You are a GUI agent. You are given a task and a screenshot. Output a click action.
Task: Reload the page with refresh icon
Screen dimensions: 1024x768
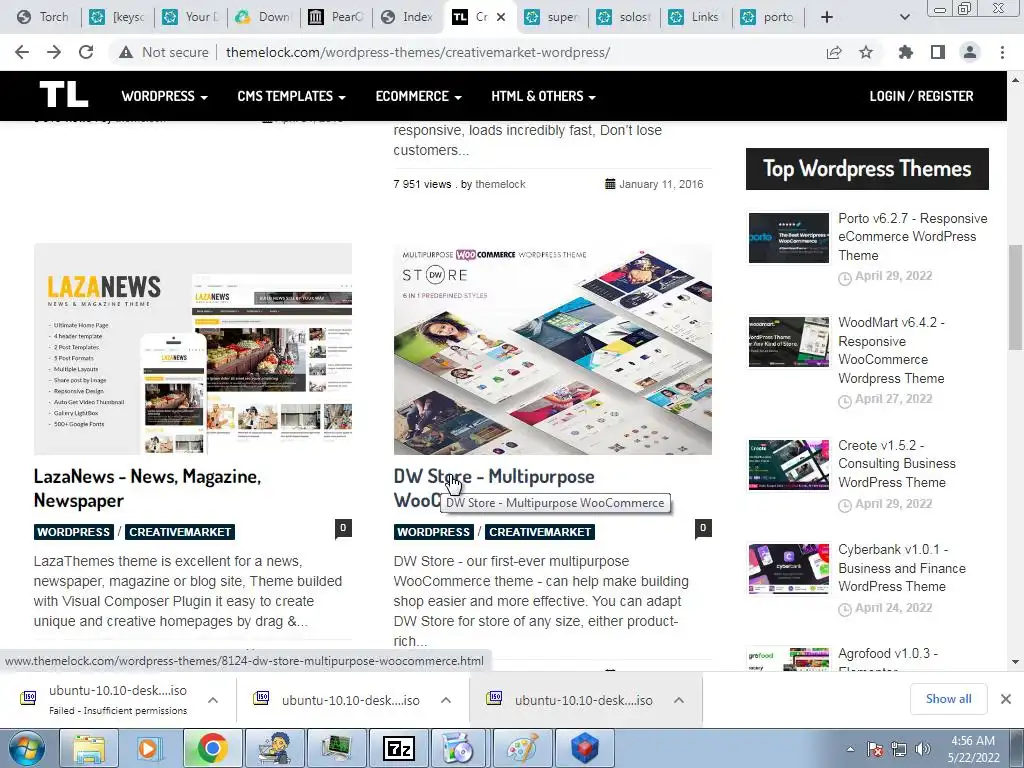86,52
